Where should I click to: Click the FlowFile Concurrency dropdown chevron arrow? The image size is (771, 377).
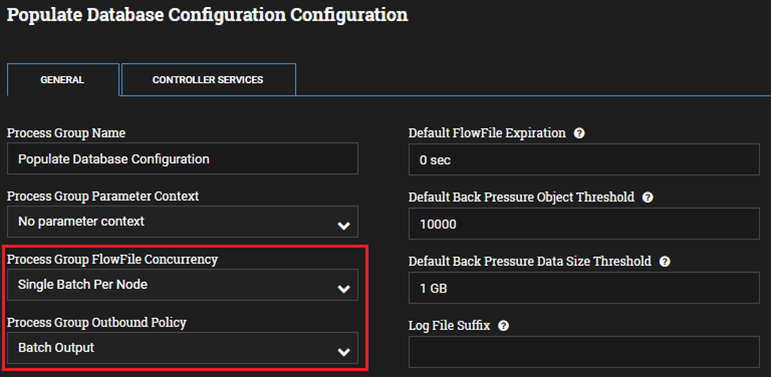(x=344, y=289)
